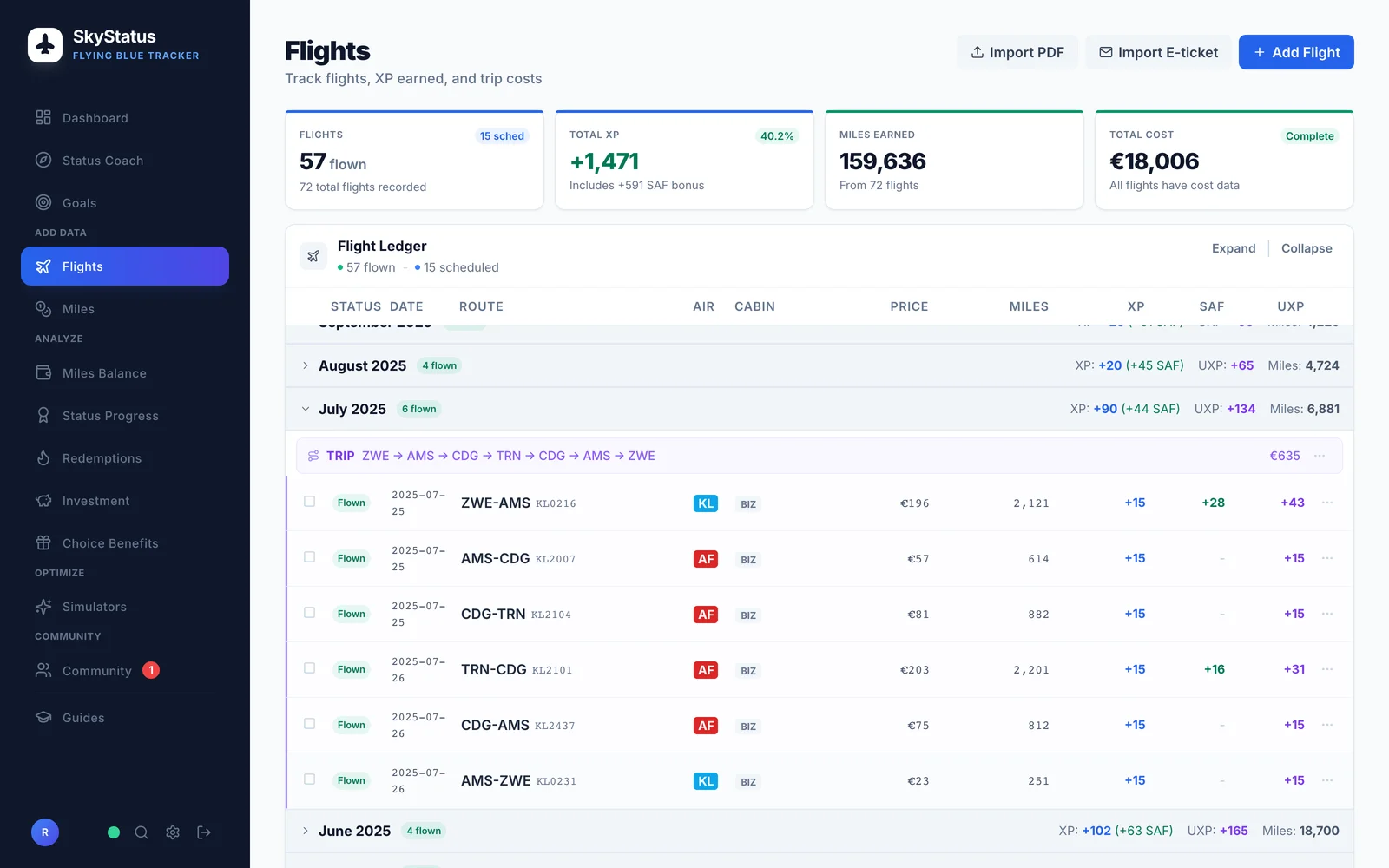Check the AMS-CDG flight checkbox
The width and height of the screenshot is (1389, 868).
coord(309,557)
